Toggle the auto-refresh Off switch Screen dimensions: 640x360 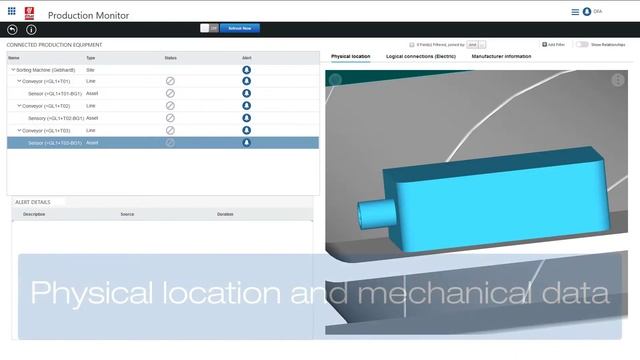click(209, 28)
